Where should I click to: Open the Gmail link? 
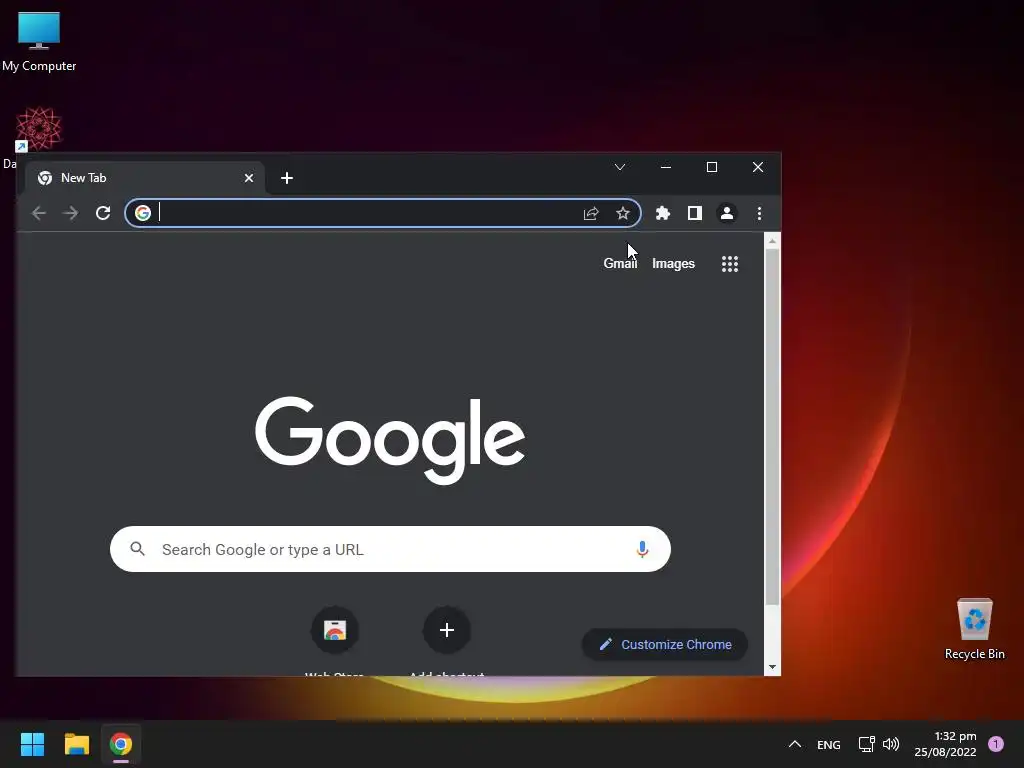[620, 263]
